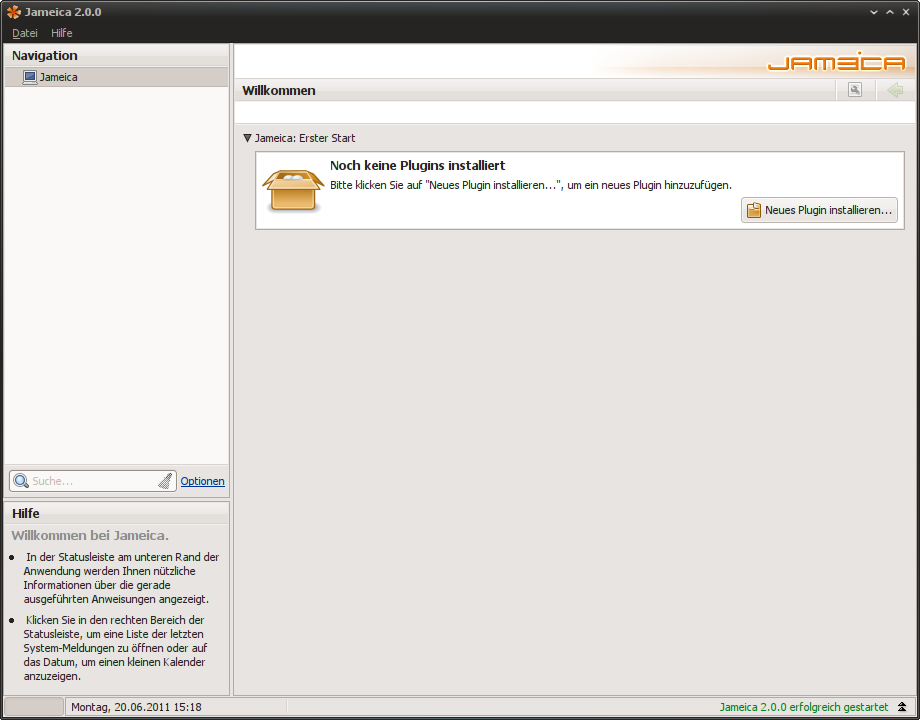920x720 pixels.
Task: Click the date 'Montag, 20.06.2011 15:18'
Action: point(136,707)
